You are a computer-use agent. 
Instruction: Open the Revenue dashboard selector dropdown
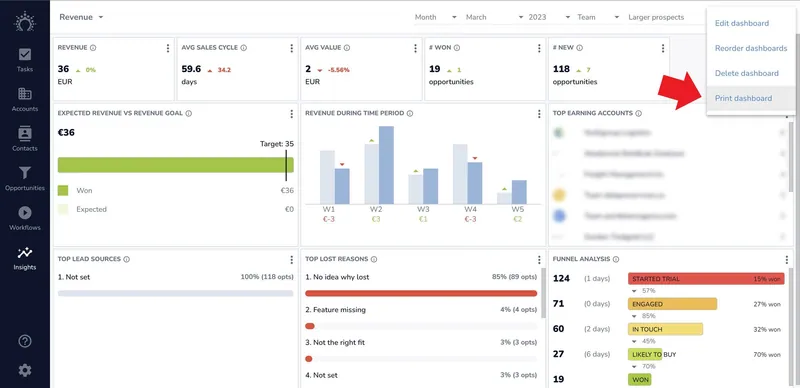tap(81, 17)
